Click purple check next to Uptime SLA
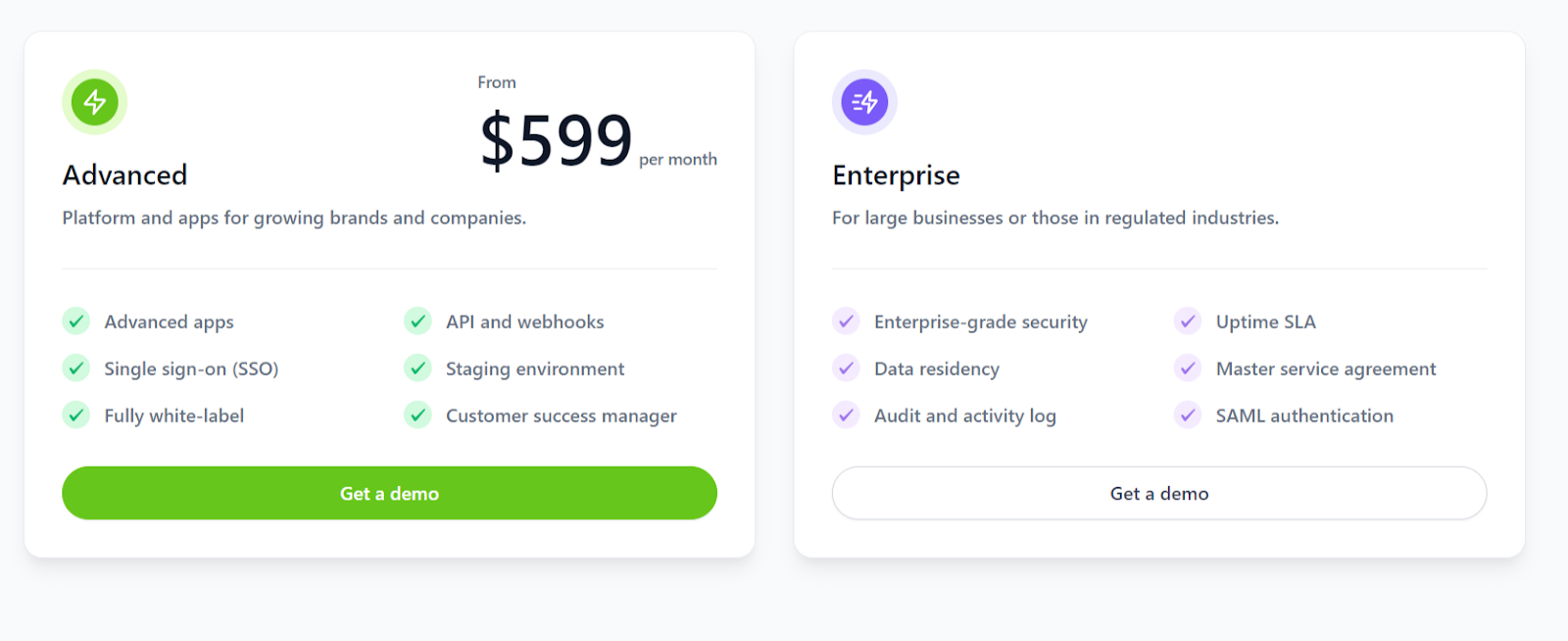This screenshot has height=641, width=1568. (1188, 320)
